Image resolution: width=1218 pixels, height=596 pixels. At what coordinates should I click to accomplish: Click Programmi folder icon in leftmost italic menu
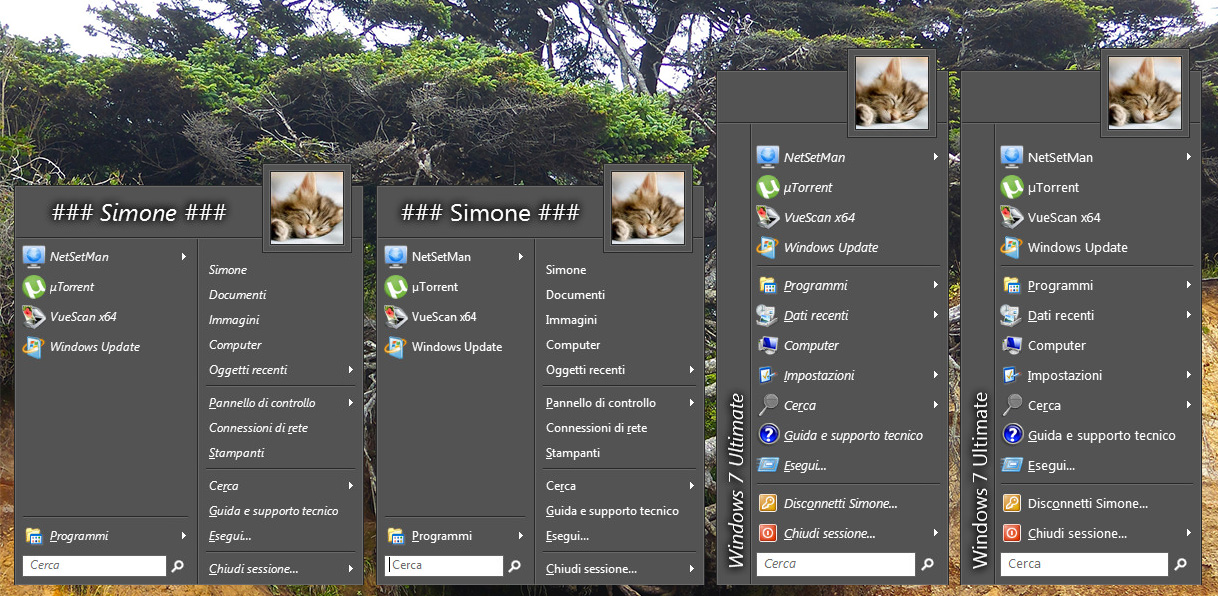coord(34,536)
